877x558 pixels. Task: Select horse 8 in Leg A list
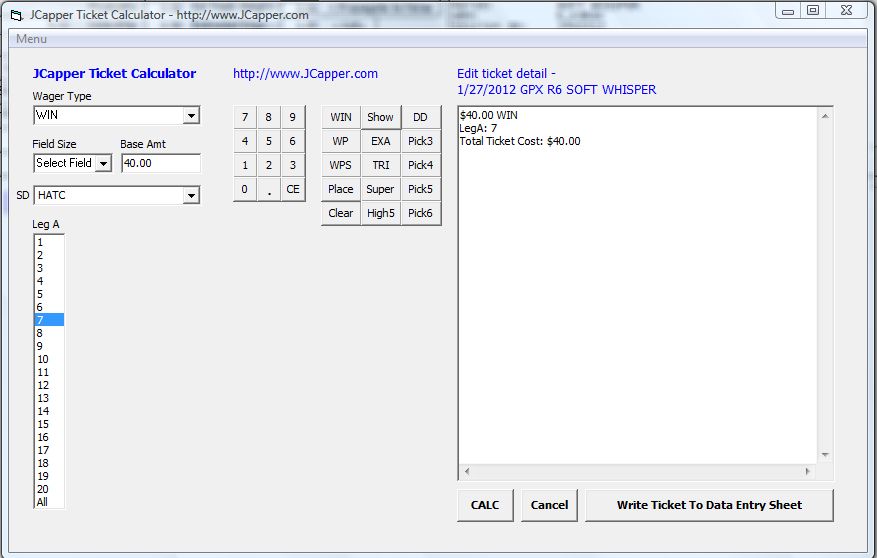49,333
